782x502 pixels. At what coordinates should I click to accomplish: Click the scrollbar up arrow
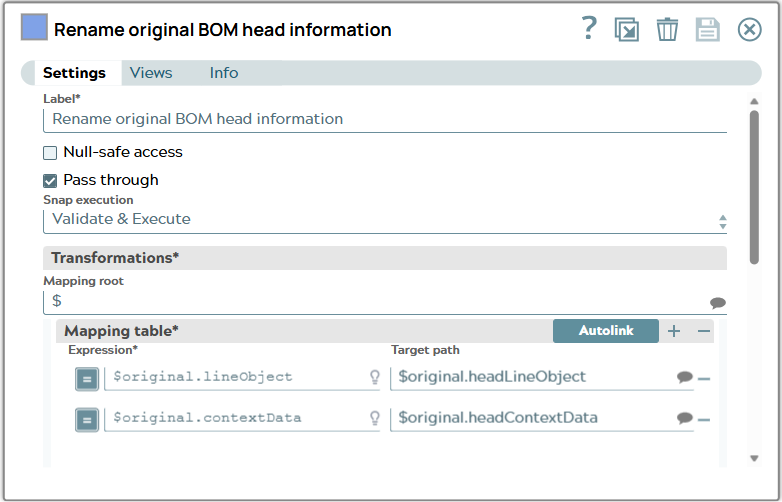point(754,102)
